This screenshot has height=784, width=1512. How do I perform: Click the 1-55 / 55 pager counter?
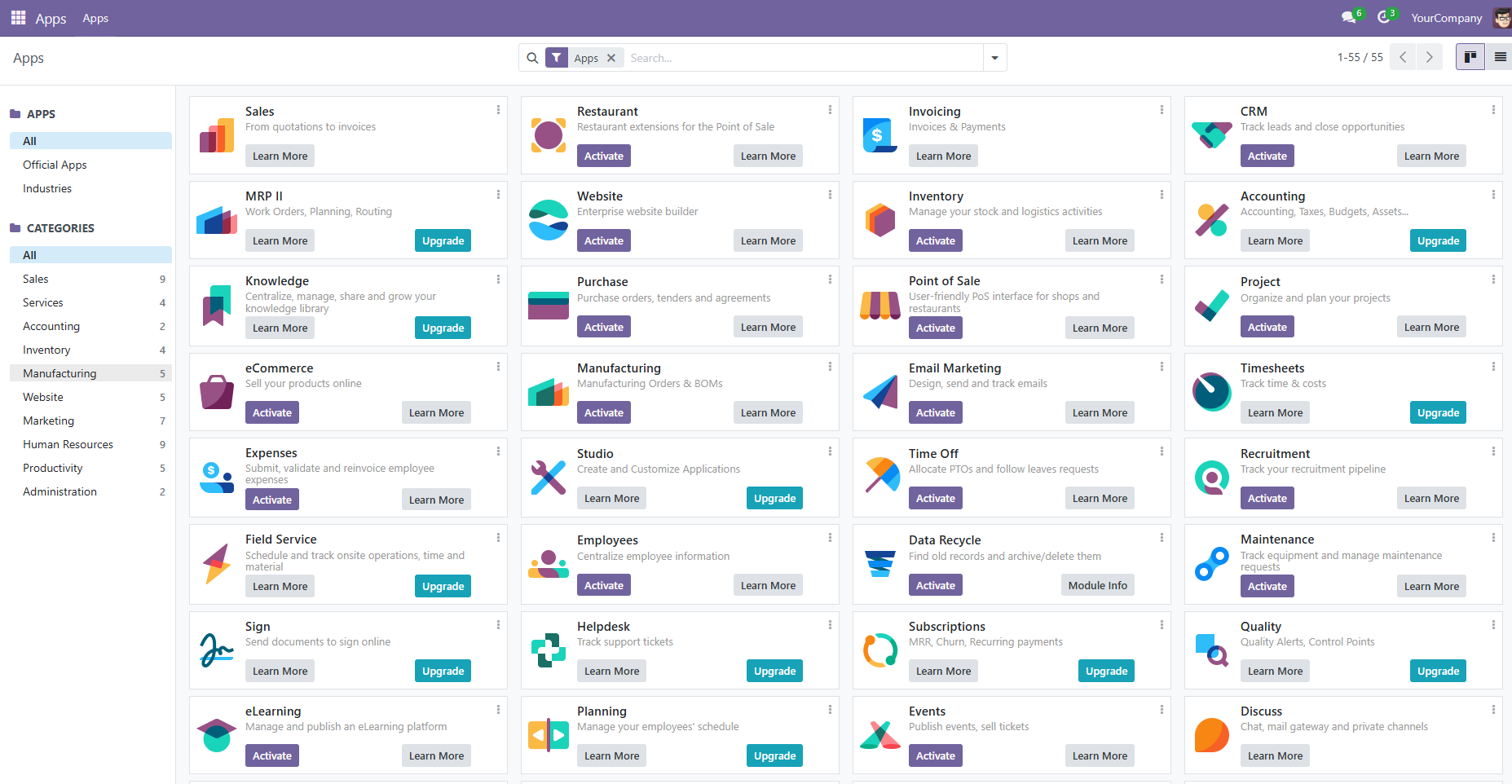pyautogui.click(x=1360, y=57)
